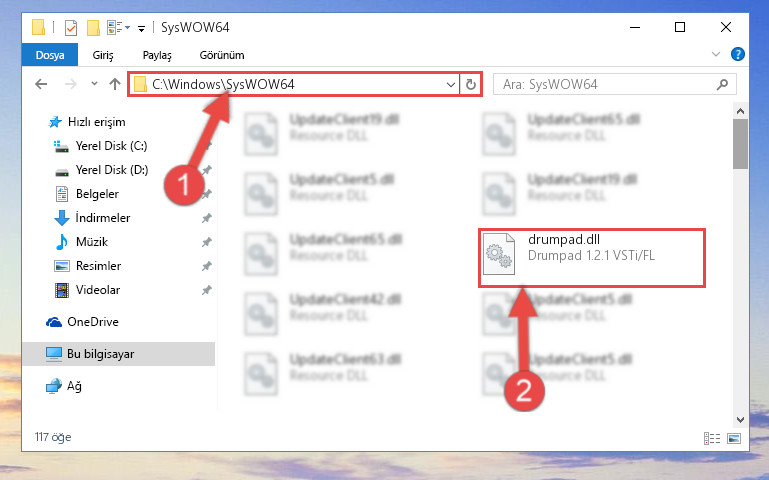
Task: Unpin Müzik pin icon
Action: 207,242
